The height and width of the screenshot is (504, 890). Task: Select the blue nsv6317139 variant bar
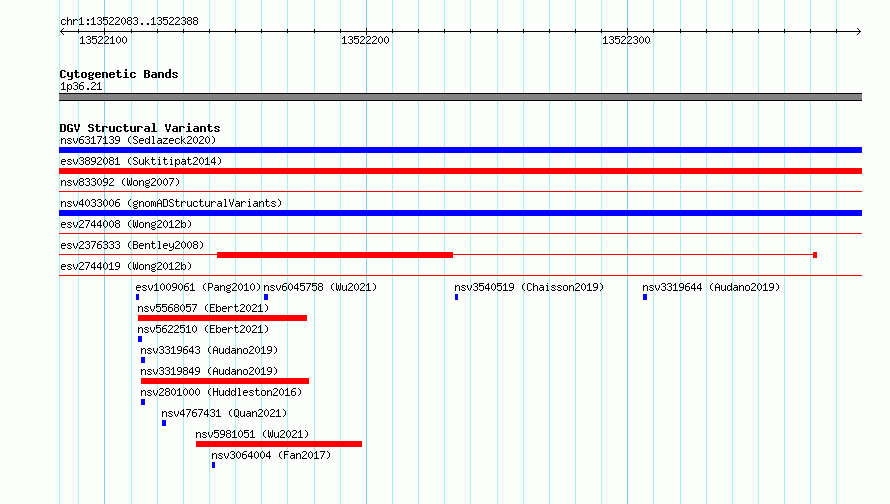460,150
